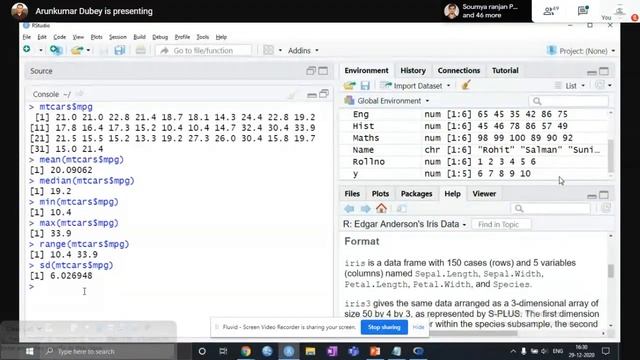Open the Build menu
Image resolution: width=640 pixels, height=360 pixels.
pyautogui.click(x=139, y=37)
